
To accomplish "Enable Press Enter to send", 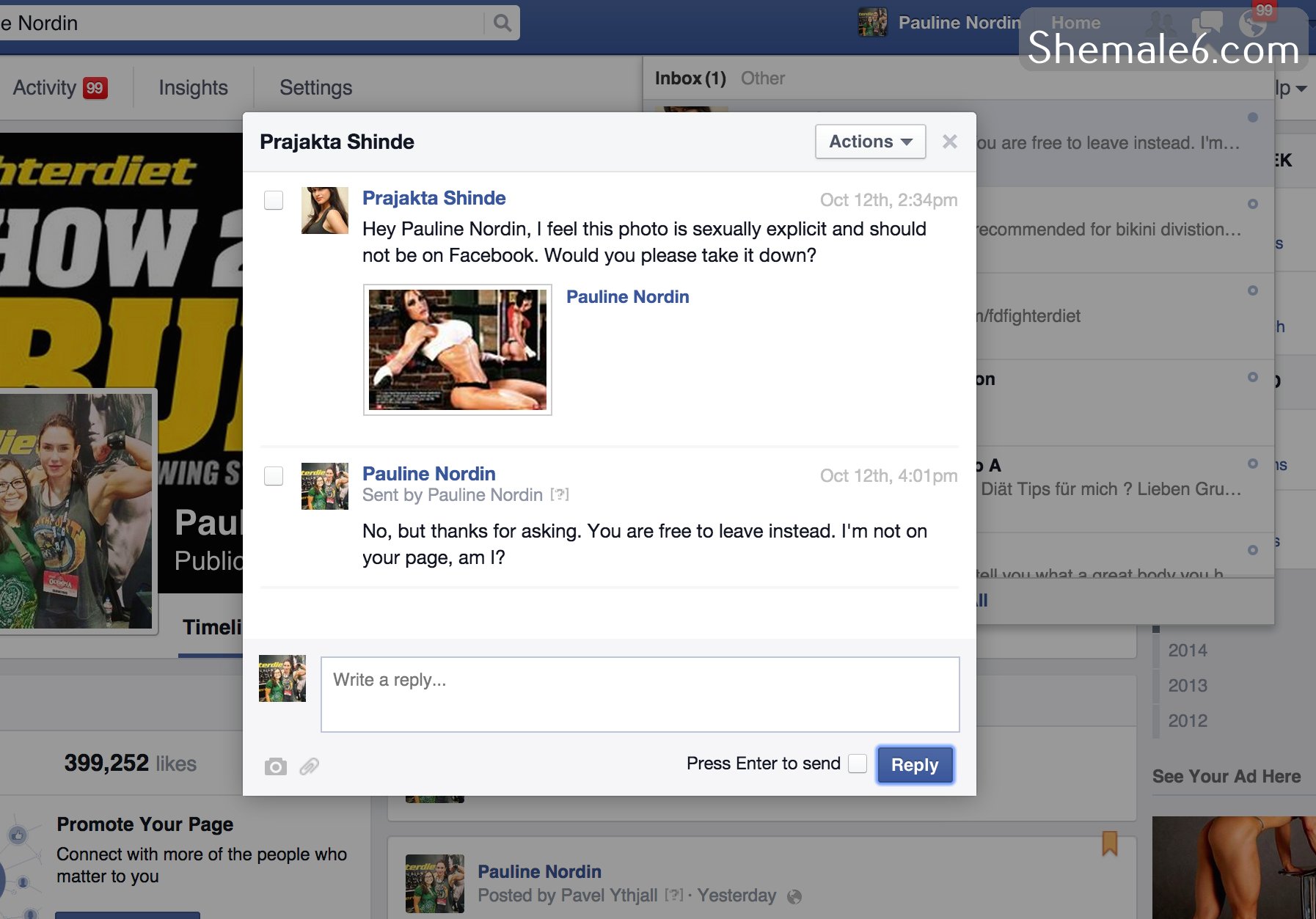I will (x=858, y=764).
